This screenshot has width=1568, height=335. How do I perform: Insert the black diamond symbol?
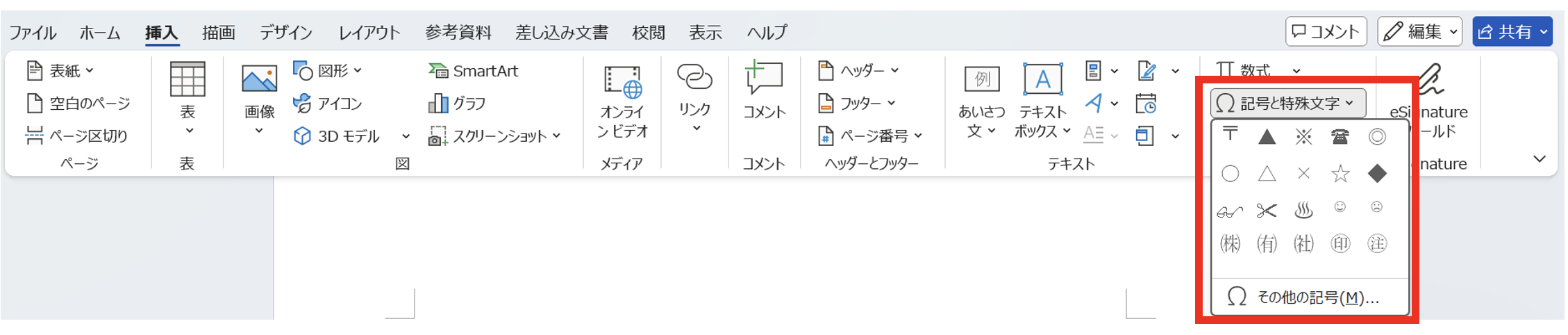[1376, 174]
